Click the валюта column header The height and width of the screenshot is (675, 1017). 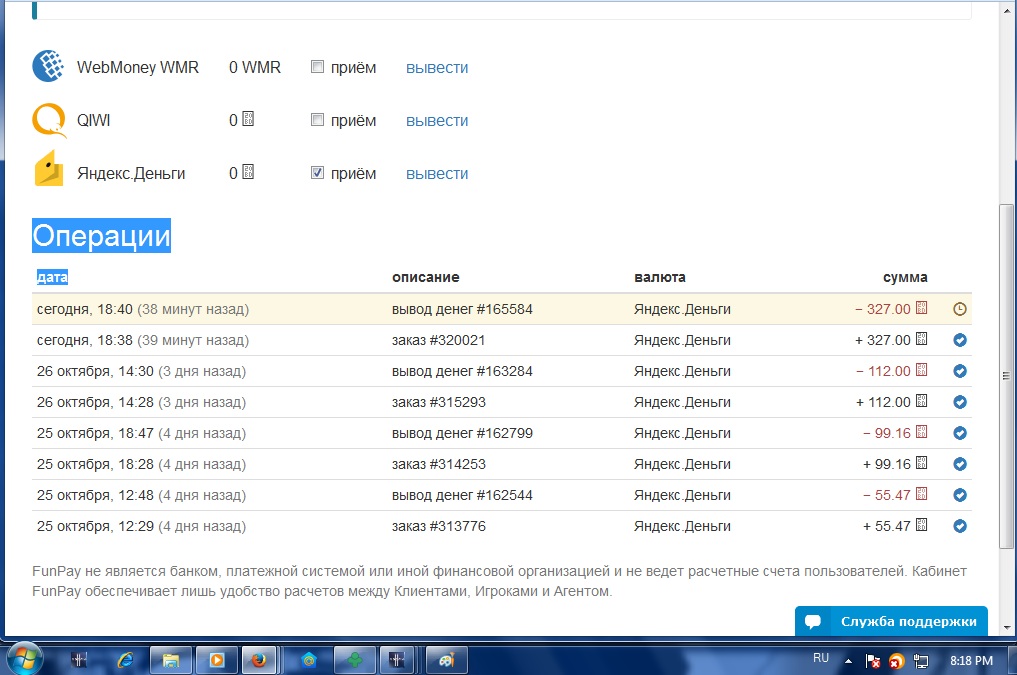click(x=660, y=277)
